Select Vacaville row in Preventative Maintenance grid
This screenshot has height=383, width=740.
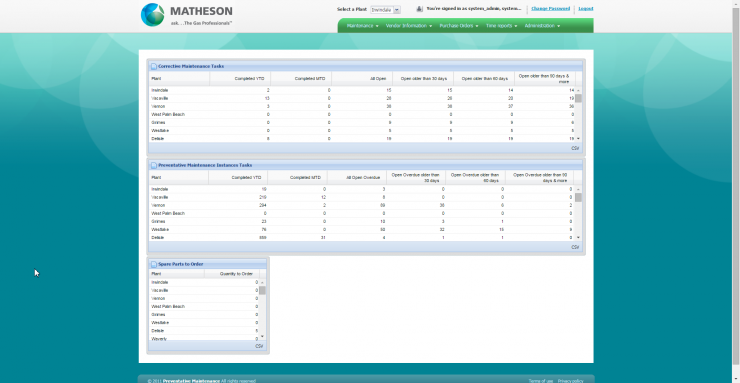pos(362,197)
